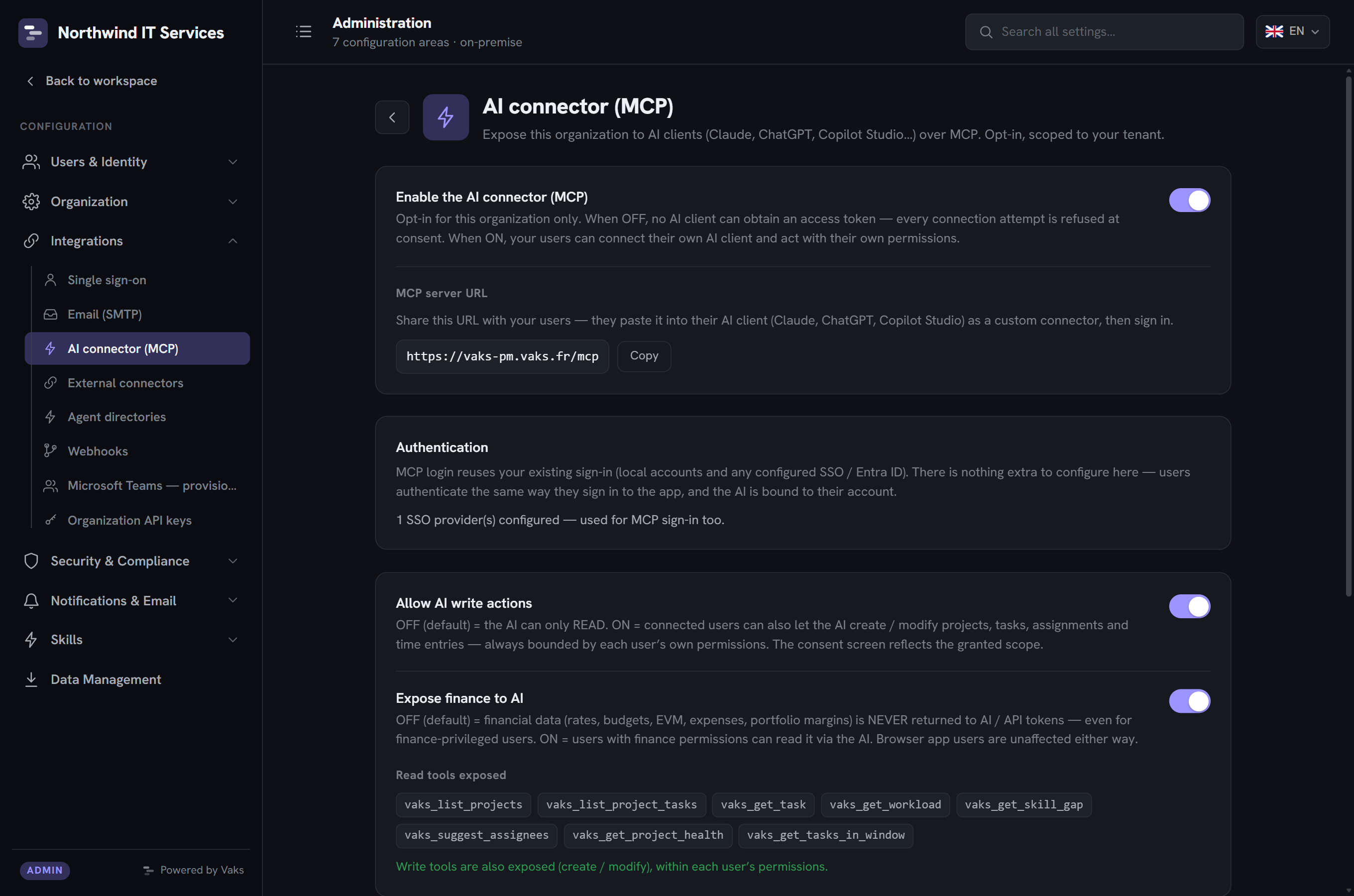Expand the Organization section chevron
The width and height of the screenshot is (1354, 896).
click(232, 202)
